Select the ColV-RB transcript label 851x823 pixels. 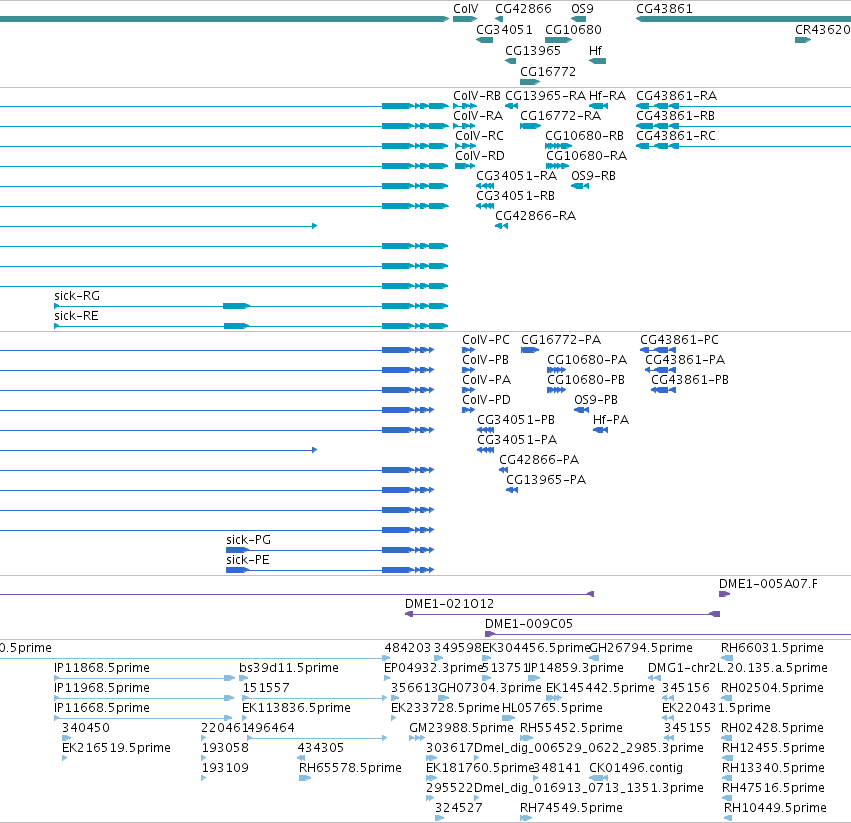point(477,96)
